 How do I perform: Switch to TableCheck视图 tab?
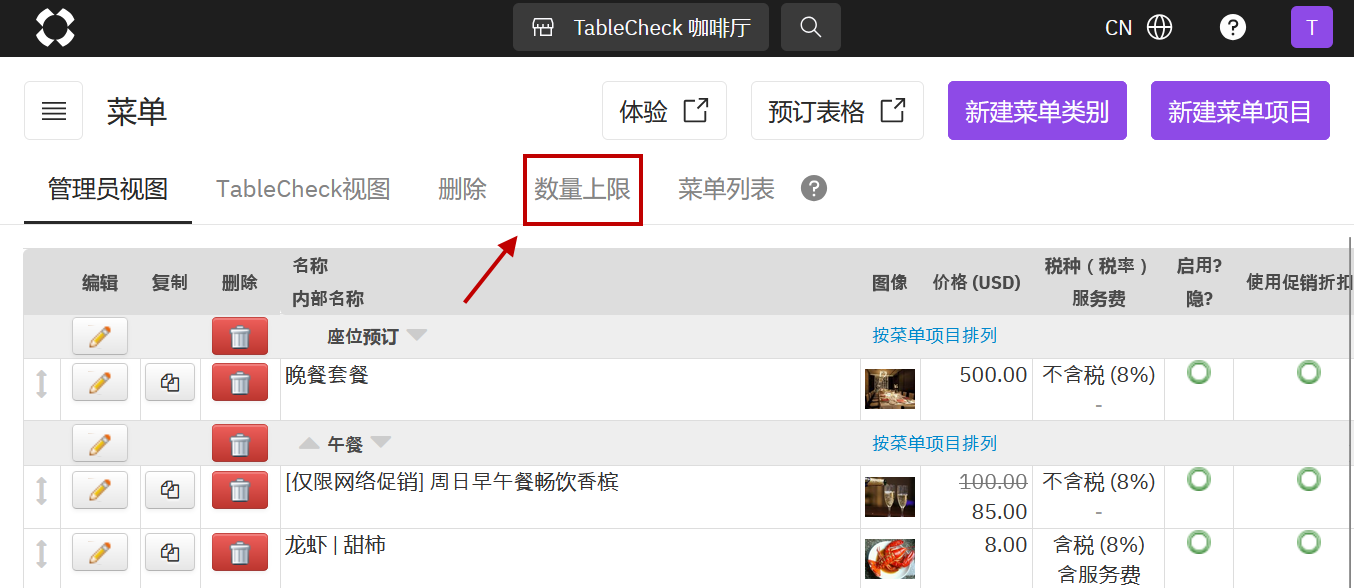point(303,189)
